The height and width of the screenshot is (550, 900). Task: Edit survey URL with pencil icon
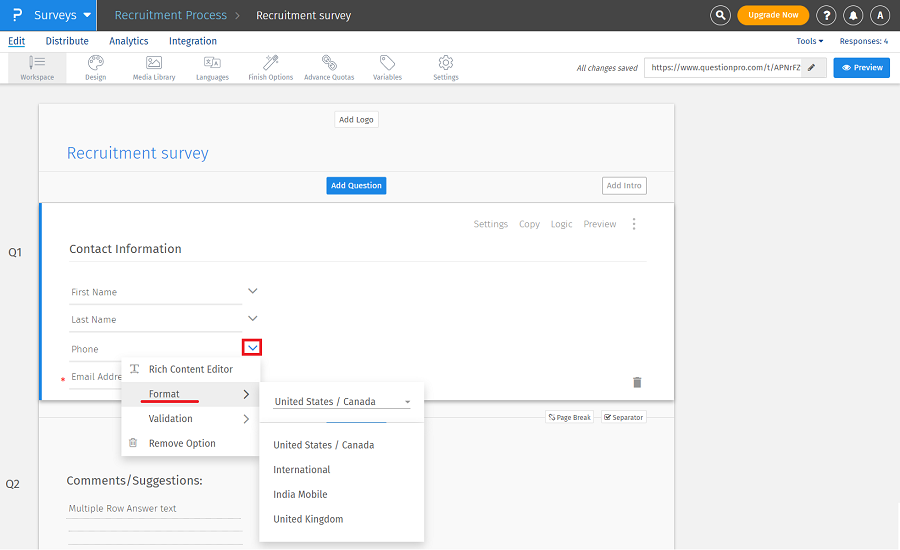[812, 68]
